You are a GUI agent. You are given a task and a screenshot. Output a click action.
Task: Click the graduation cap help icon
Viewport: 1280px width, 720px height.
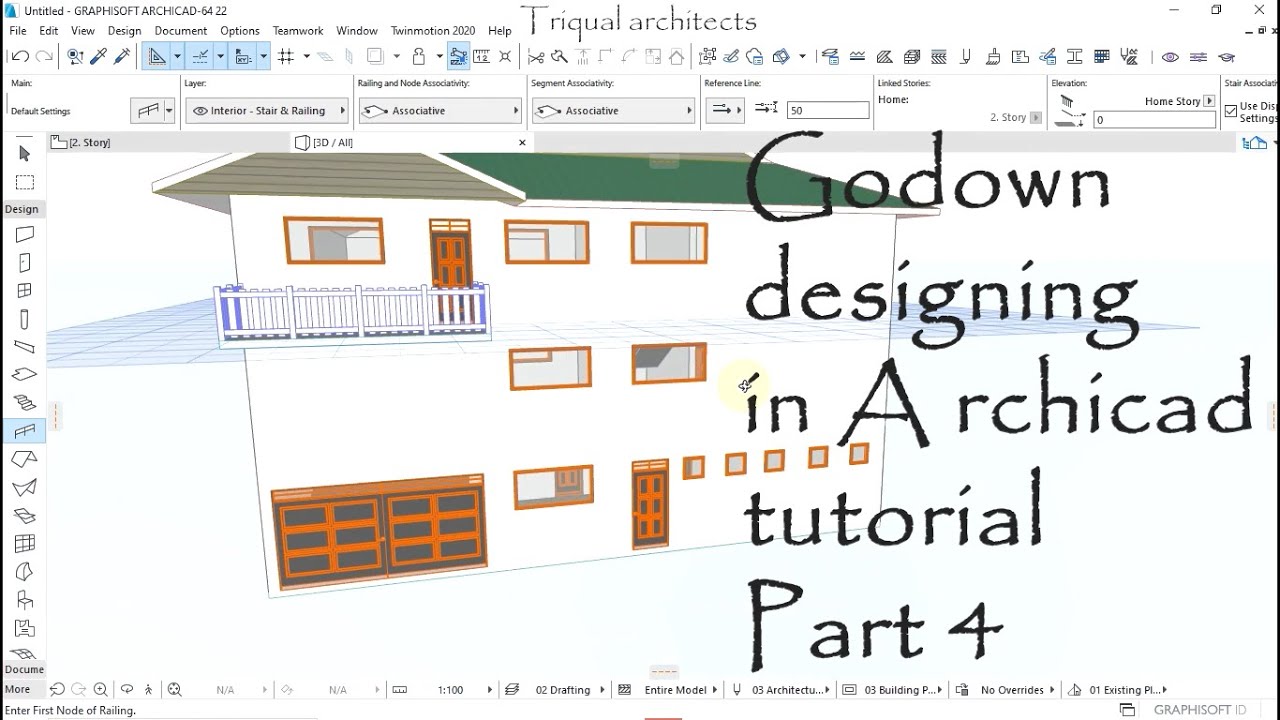1227,57
